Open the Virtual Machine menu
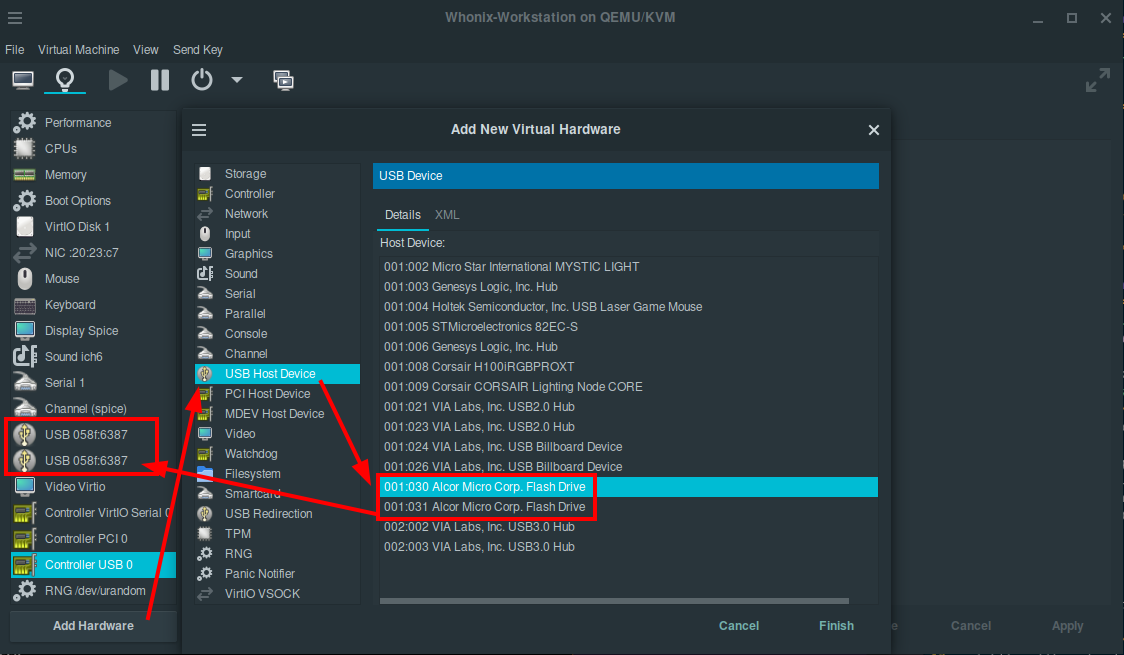The height and width of the screenshot is (655, 1124). (x=79, y=49)
